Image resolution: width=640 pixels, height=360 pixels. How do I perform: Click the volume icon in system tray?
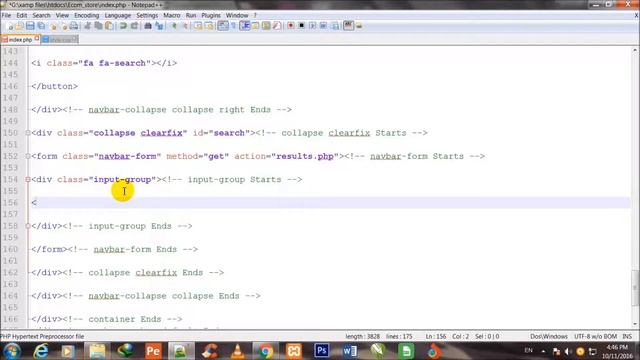568,351
